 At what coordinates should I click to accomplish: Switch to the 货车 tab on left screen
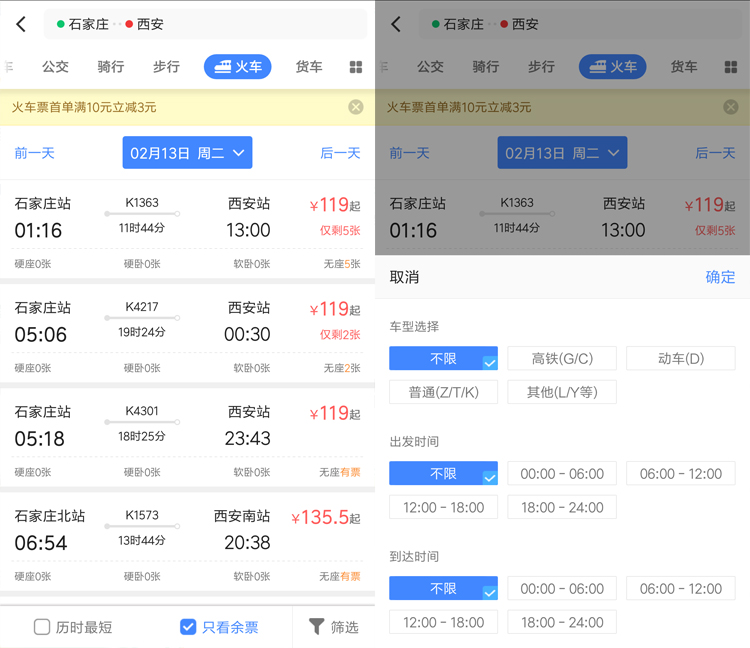tap(309, 67)
